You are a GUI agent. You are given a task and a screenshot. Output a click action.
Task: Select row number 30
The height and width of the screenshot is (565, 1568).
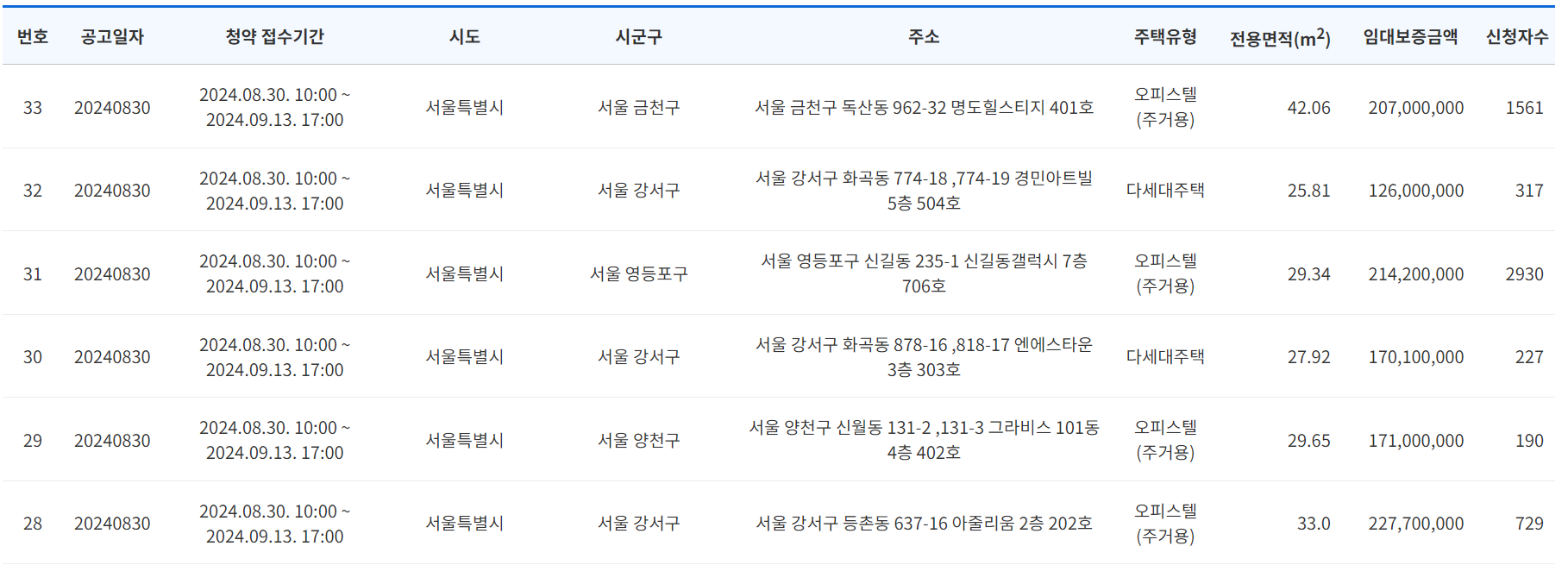coord(33,357)
